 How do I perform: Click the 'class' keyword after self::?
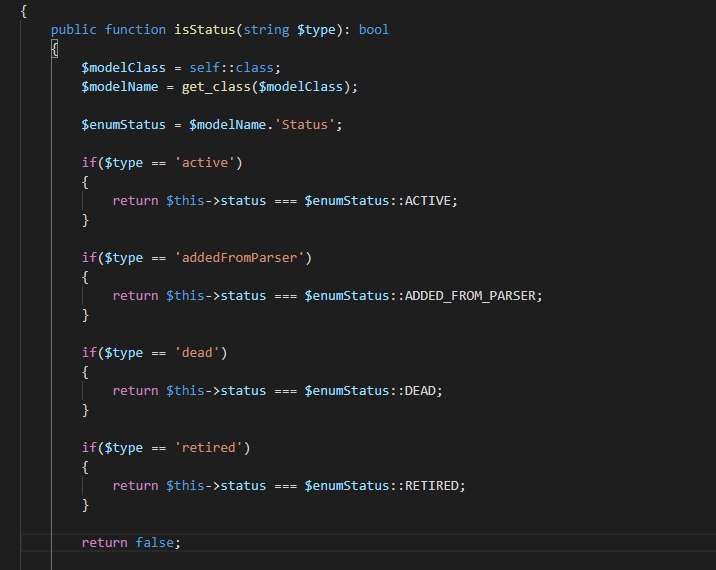click(254, 68)
